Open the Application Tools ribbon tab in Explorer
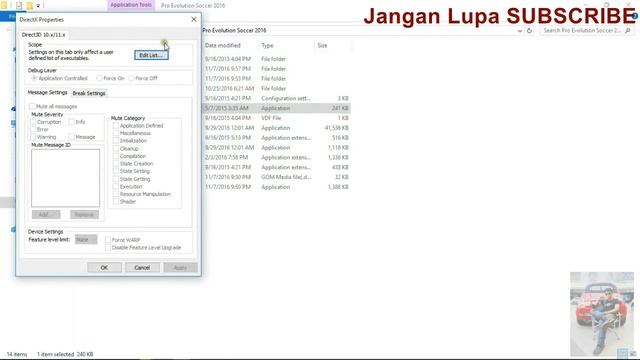 click(131, 5)
